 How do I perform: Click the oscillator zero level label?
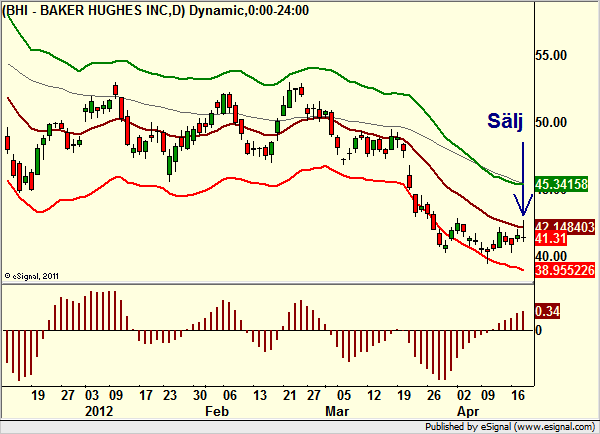coord(538,330)
